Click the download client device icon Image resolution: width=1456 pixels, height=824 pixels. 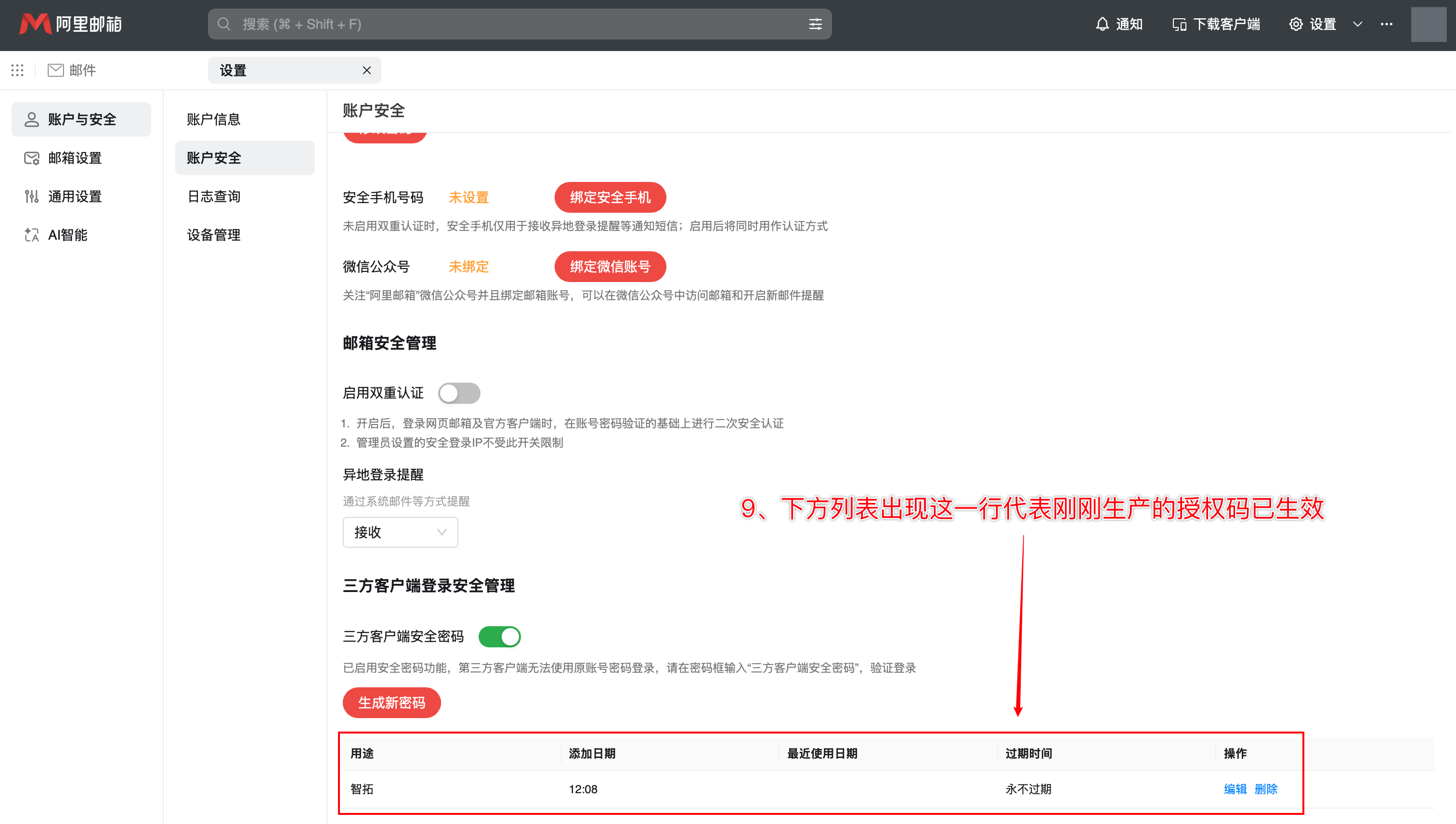click(x=1179, y=25)
